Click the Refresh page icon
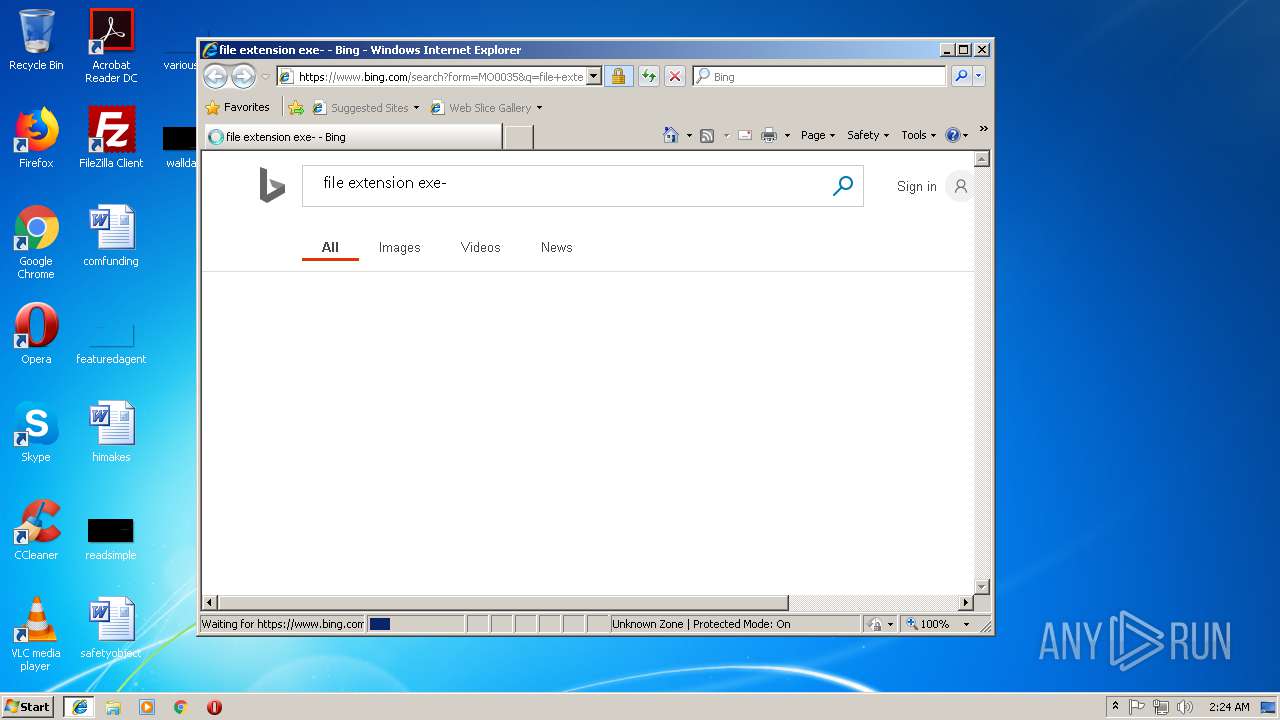The width and height of the screenshot is (1280, 720). pos(649,77)
